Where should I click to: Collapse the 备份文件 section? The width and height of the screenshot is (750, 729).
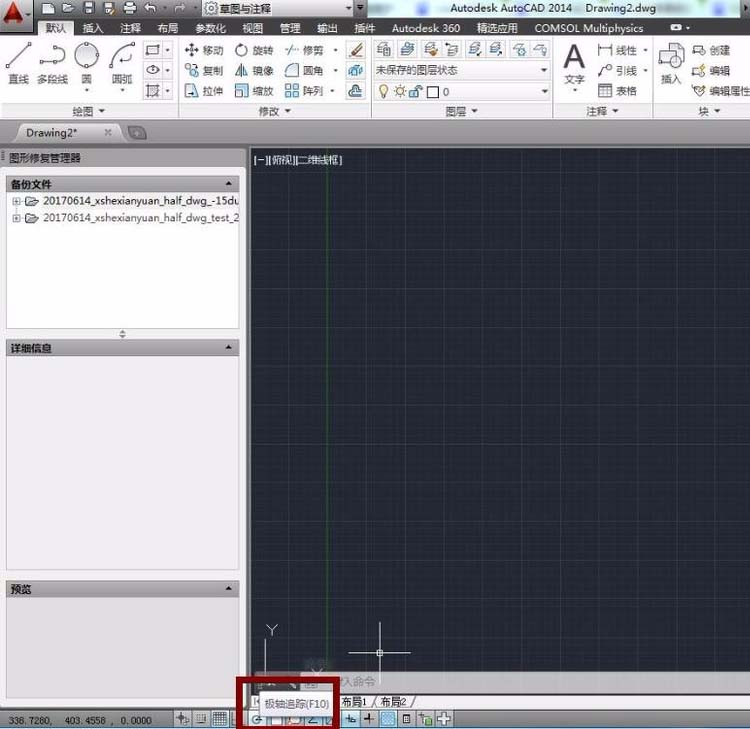tap(229, 184)
